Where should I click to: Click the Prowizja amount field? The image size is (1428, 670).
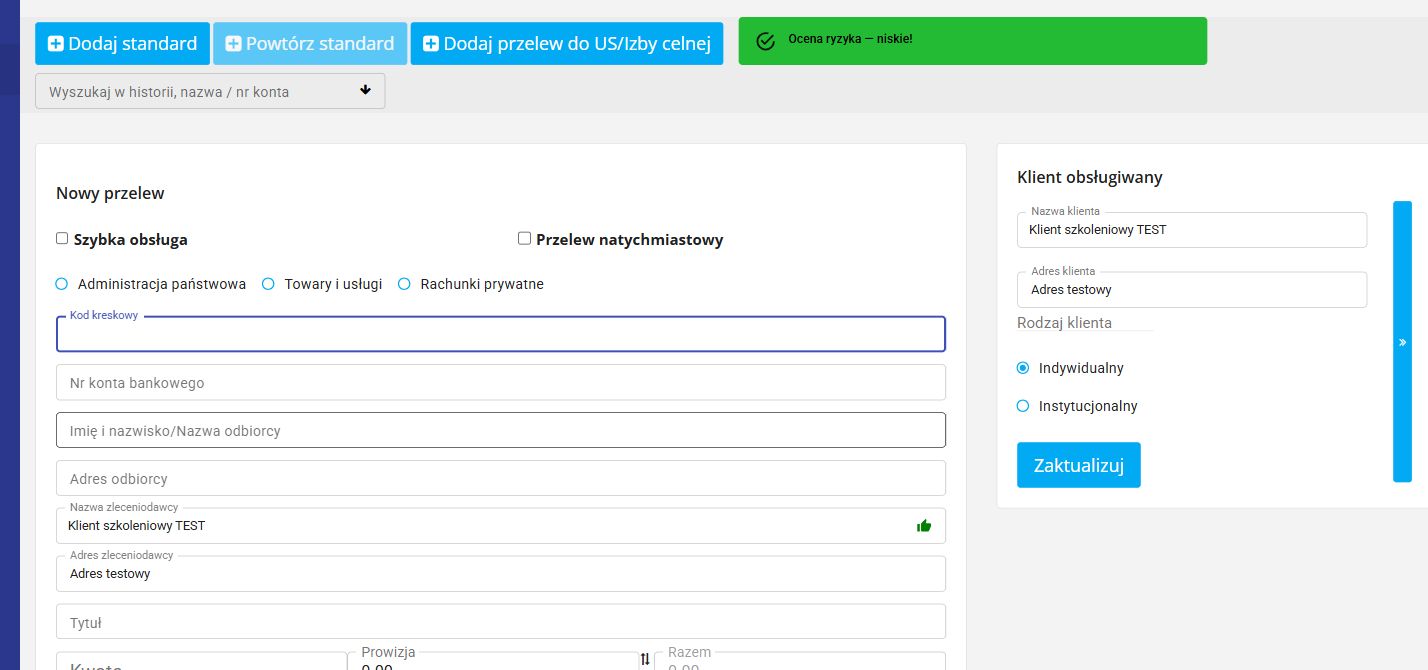point(493,661)
